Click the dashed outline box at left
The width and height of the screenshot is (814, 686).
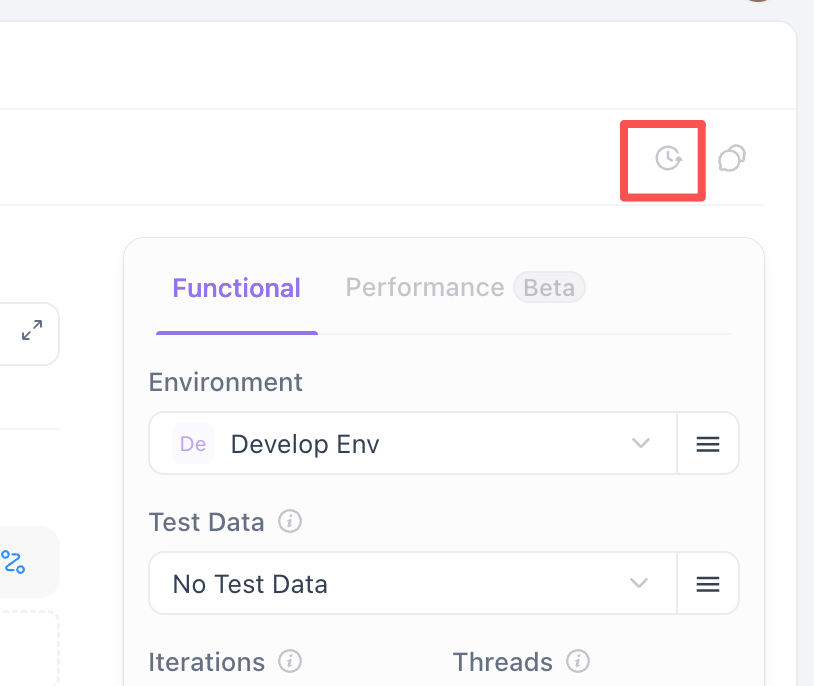[30, 648]
